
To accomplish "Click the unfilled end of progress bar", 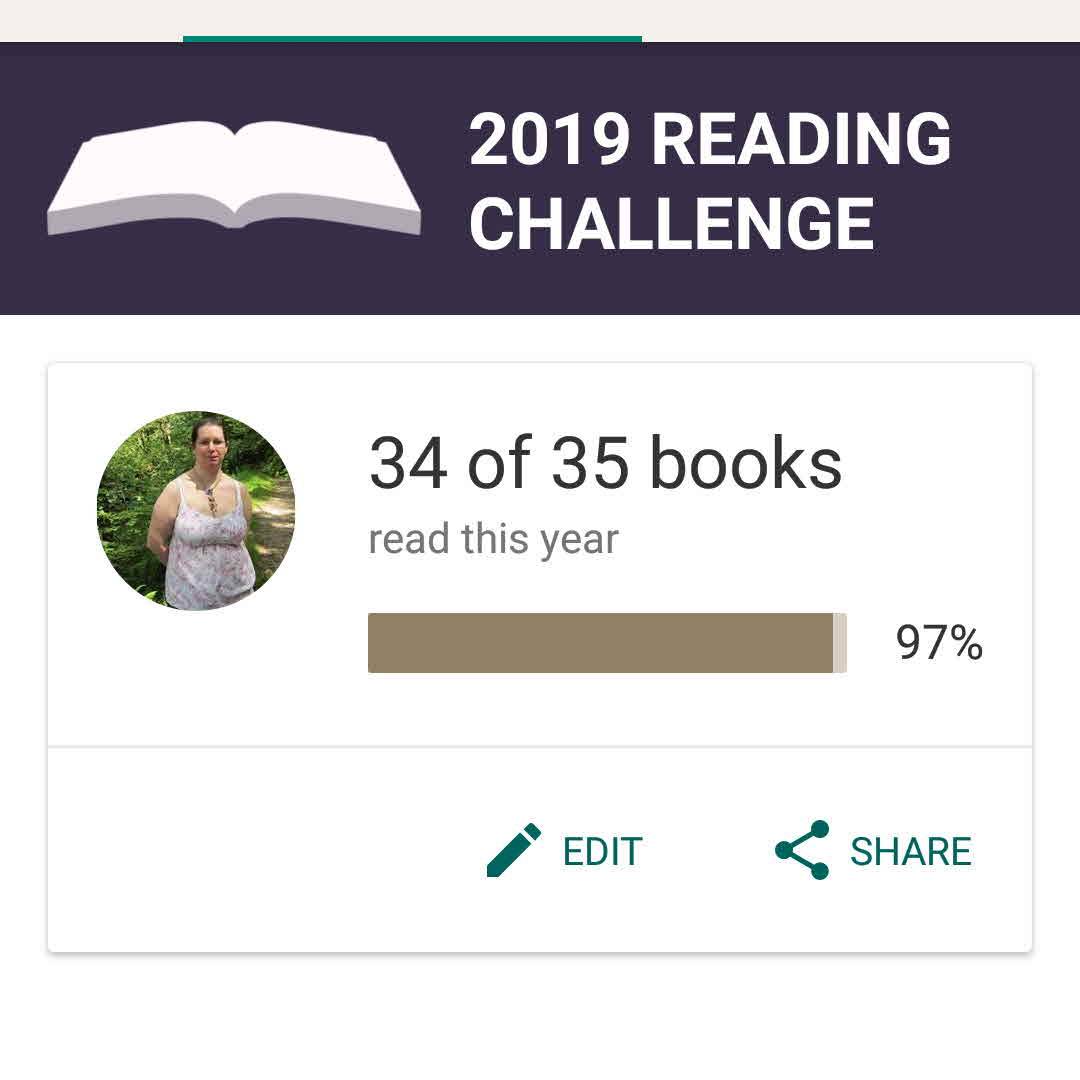I will click(x=840, y=643).
